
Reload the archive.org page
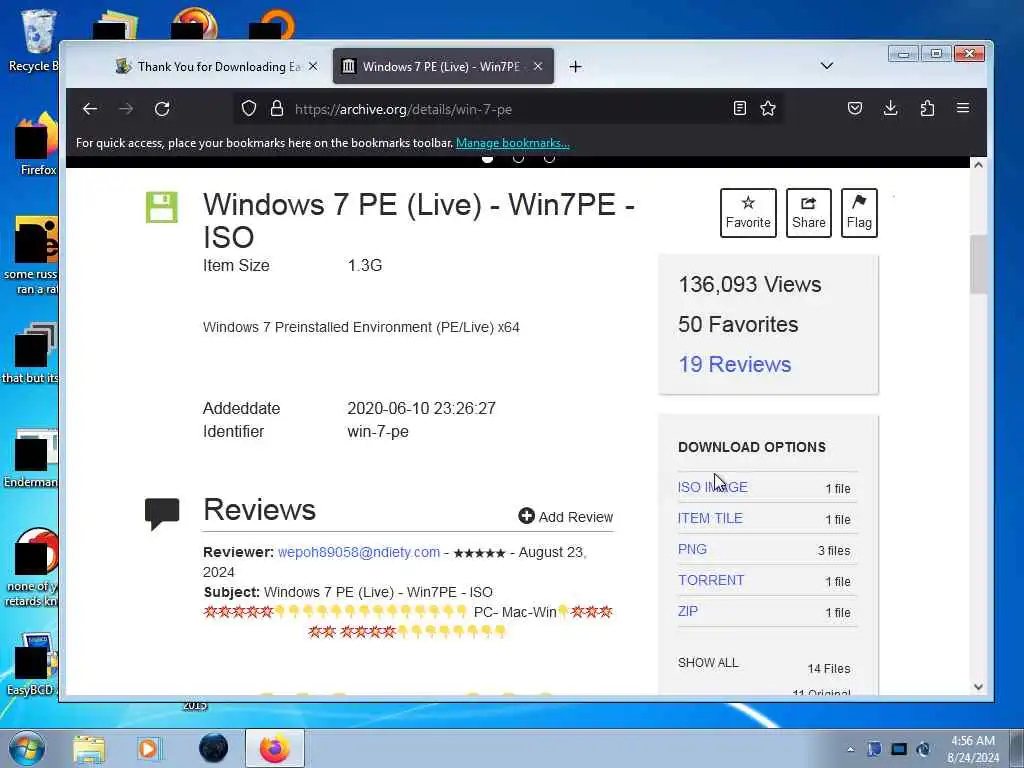pos(162,109)
